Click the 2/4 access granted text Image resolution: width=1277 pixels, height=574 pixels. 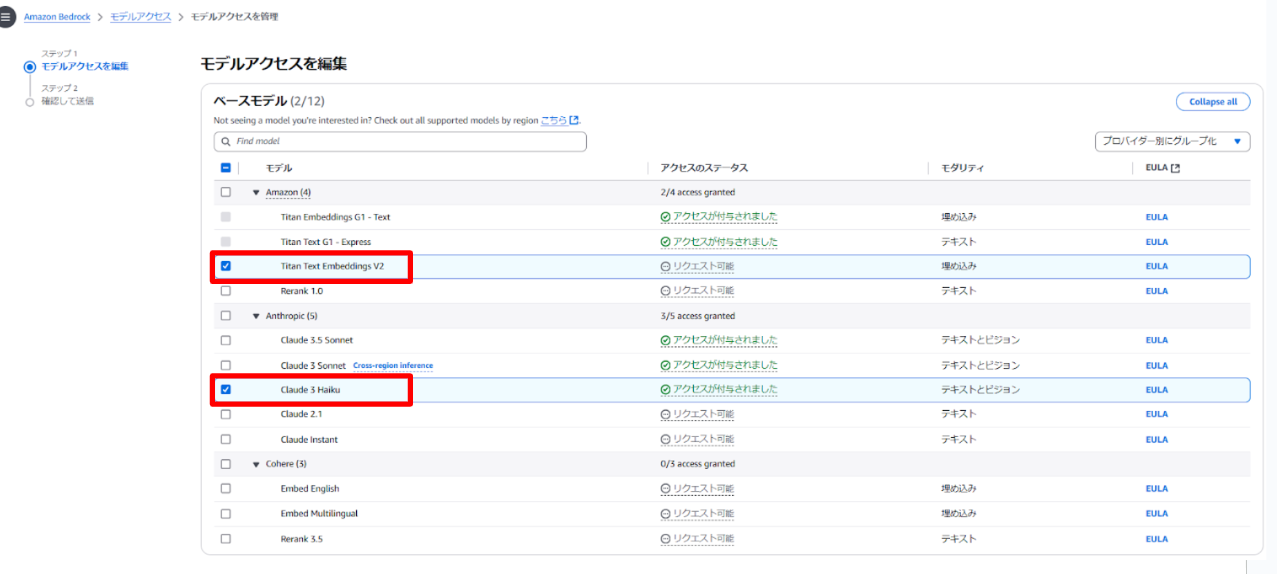(698, 192)
